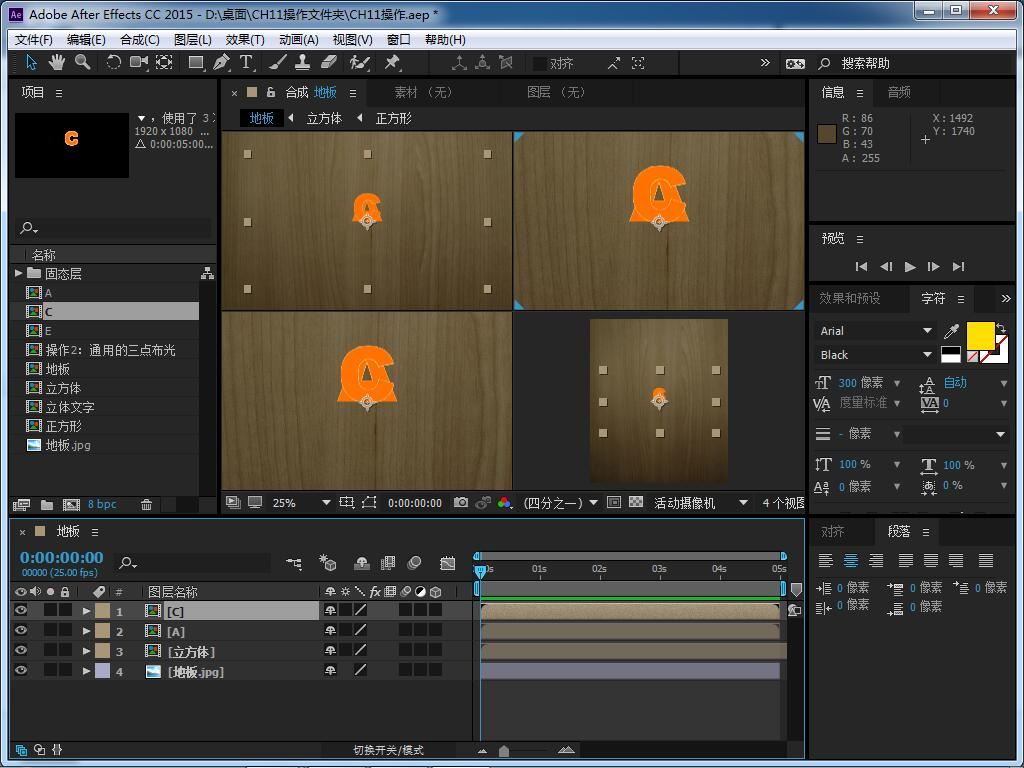This screenshot has height=768, width=1024.
Task: Select the Hand tool
Action: [x=57, y=63]
